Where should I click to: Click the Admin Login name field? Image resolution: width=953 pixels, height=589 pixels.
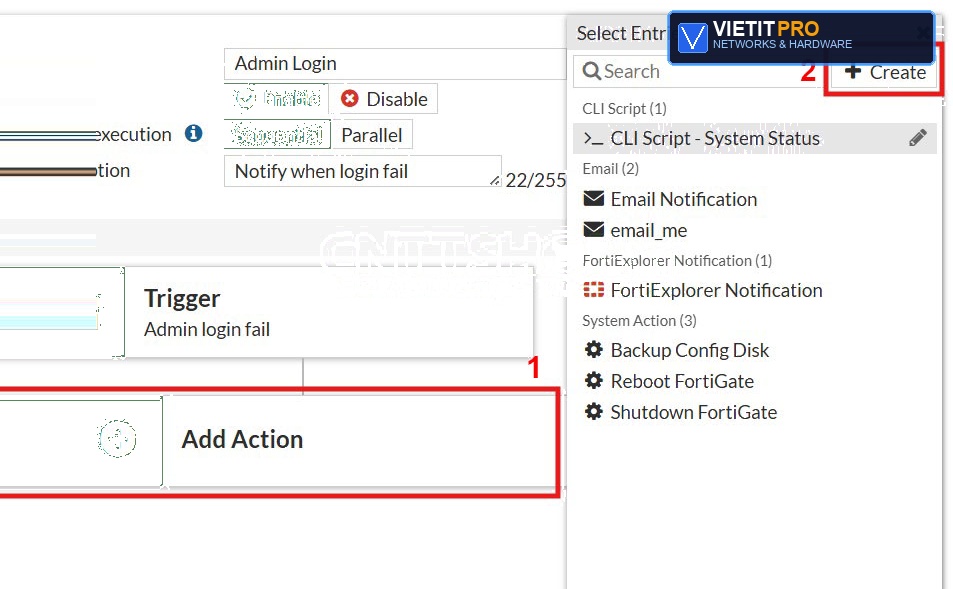[x=395, y=64]
